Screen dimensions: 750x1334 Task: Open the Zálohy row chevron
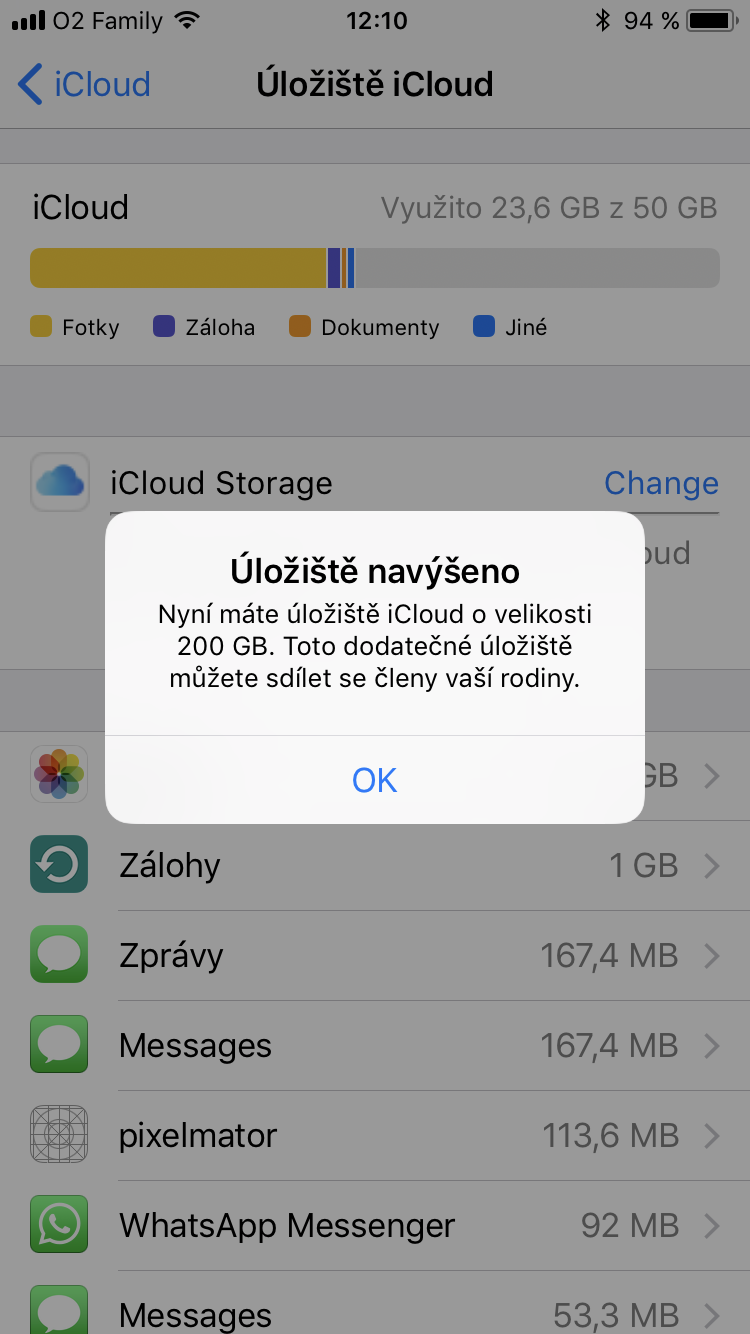tap(711, 865)
